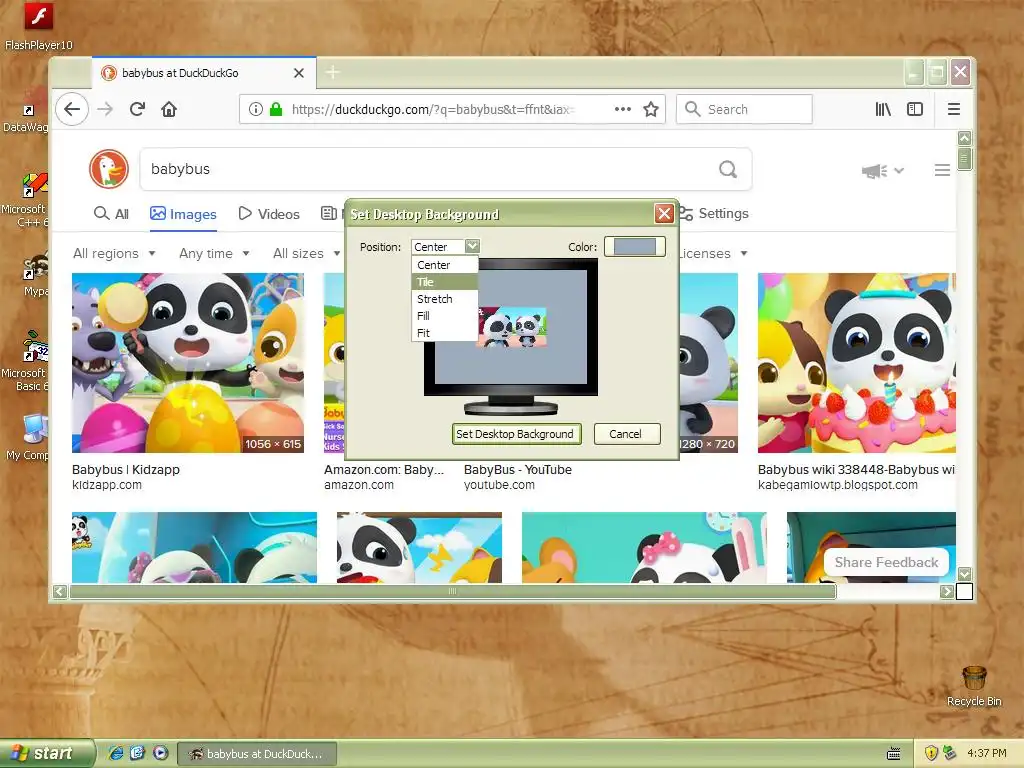The height and width of the screenshot is (768, 1024).
Task: Expand the licenses filter dropdown
Action: pyautogui.click(x=713, y=253)
